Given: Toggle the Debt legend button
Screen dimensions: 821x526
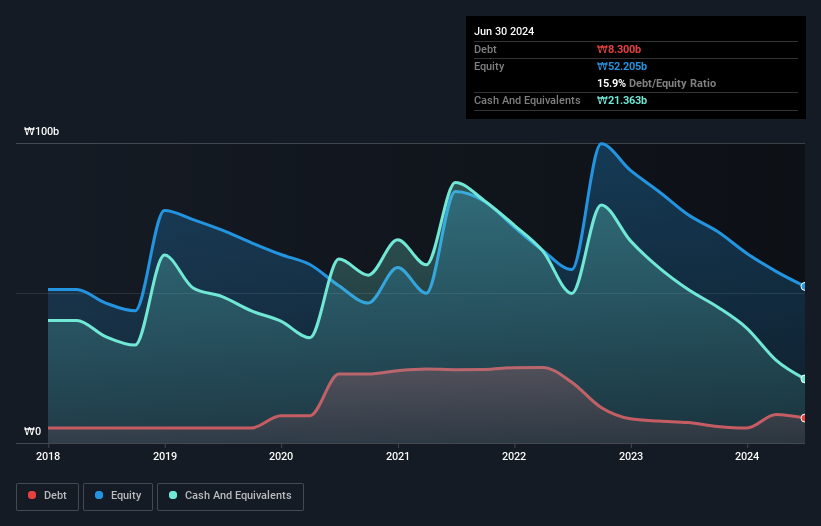Looking at the screenshot, I should coord(48,496).
